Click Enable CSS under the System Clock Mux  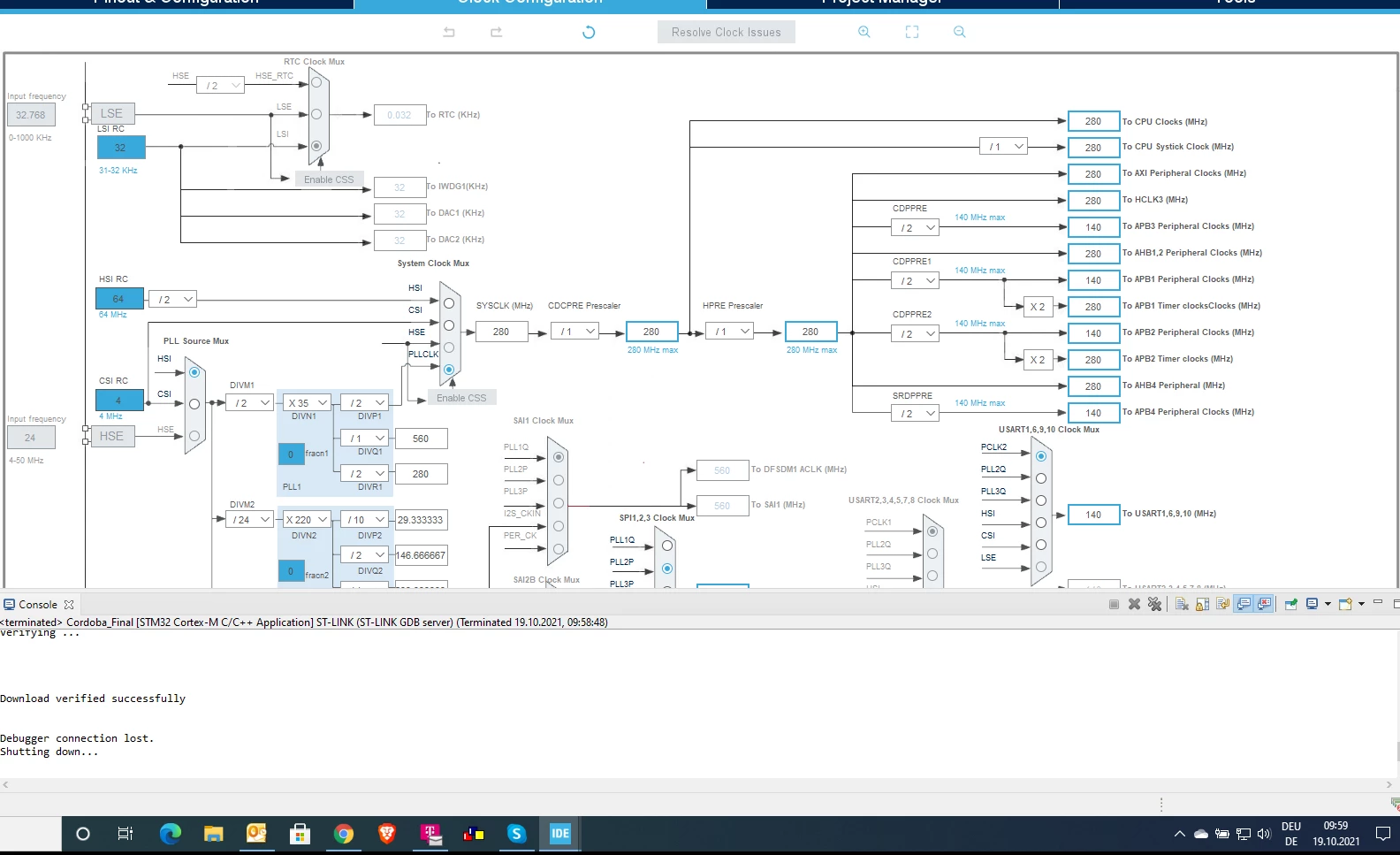click(461, 398)
